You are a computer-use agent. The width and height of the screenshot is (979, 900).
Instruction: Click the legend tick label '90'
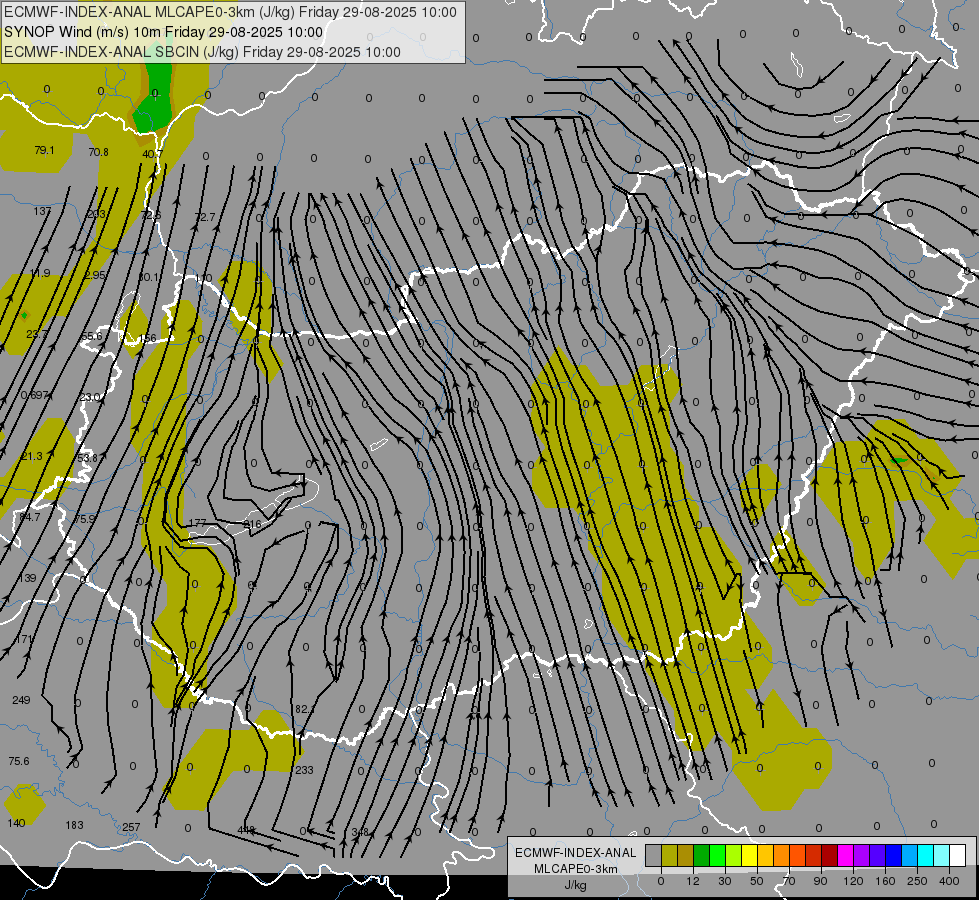820,881
